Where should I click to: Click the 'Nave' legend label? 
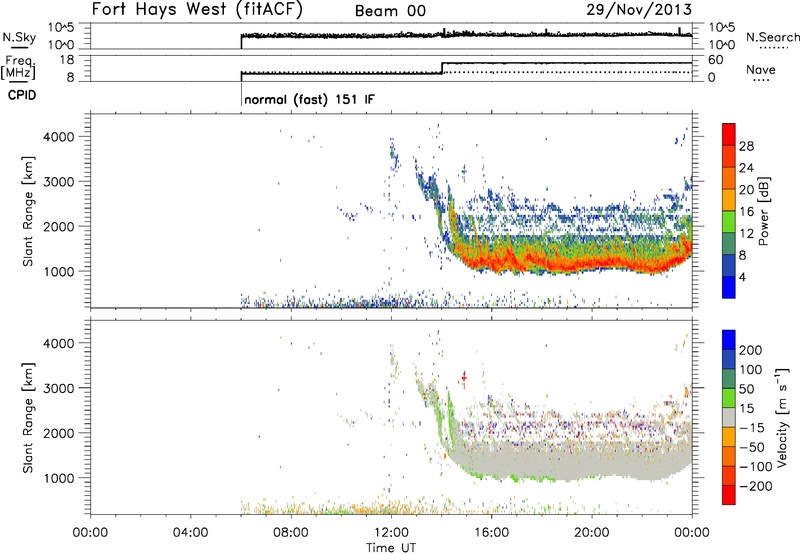click(x=760, y=69)
